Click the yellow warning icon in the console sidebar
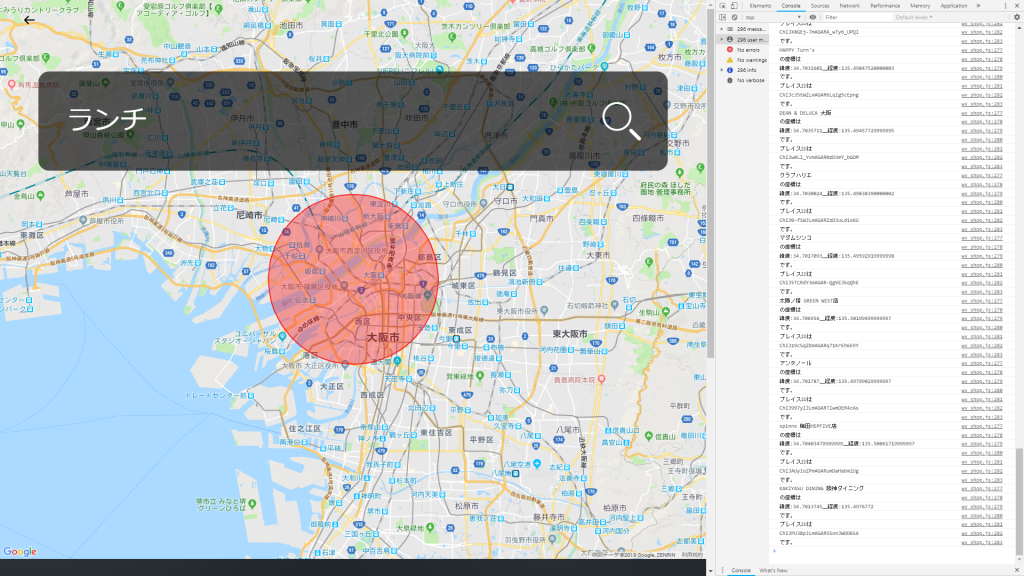The width and height of the screenshot is (1024, 576). [730, 60]
